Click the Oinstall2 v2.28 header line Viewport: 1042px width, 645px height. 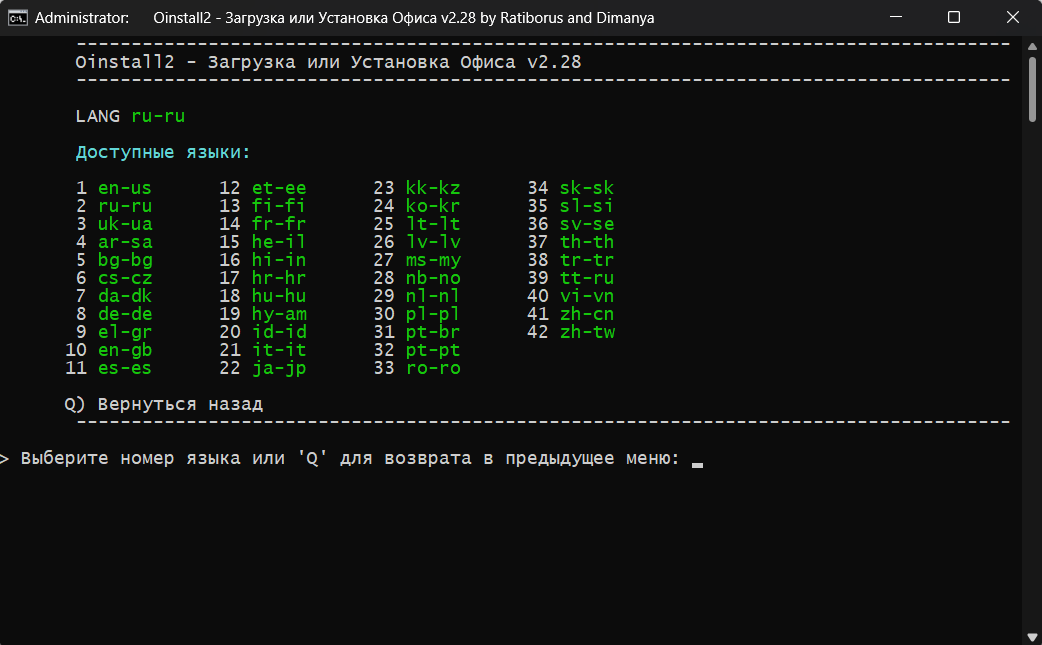[328, 62]
